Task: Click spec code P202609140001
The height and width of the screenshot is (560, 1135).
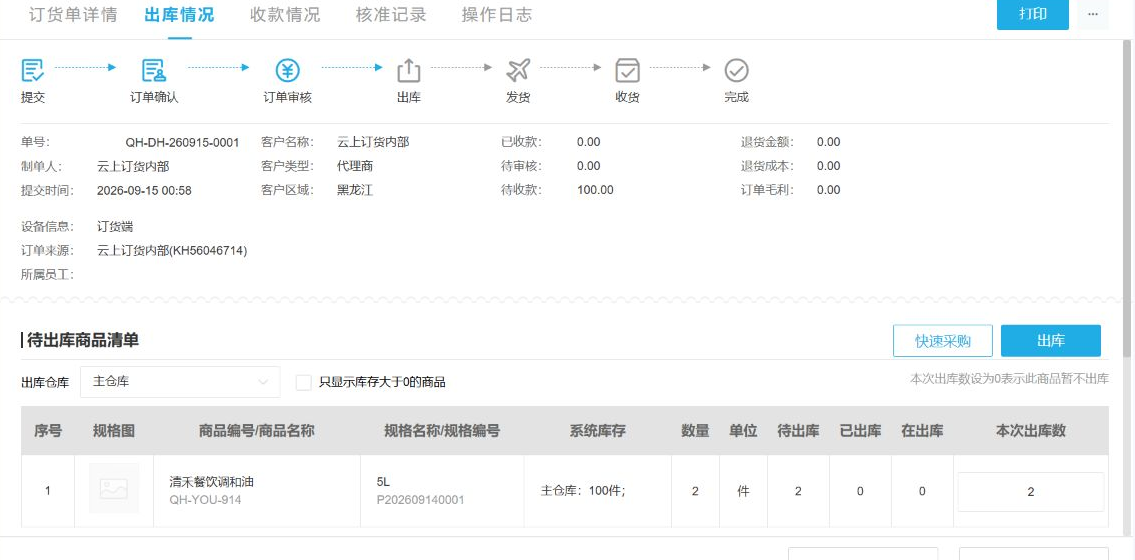Action: tap(421, 500)
